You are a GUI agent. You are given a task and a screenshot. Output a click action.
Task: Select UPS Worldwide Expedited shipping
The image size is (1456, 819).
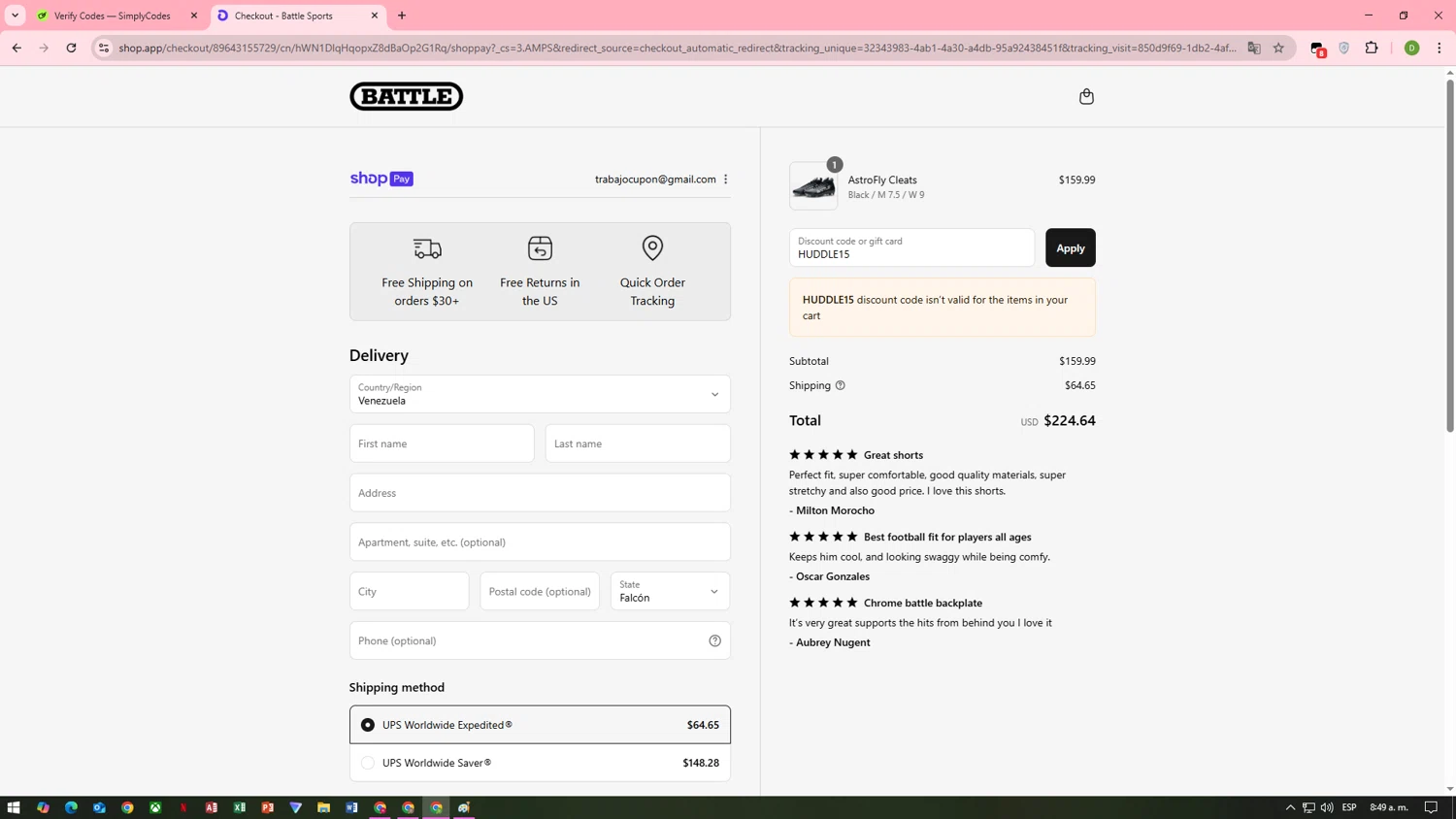(x=540, y=725)
